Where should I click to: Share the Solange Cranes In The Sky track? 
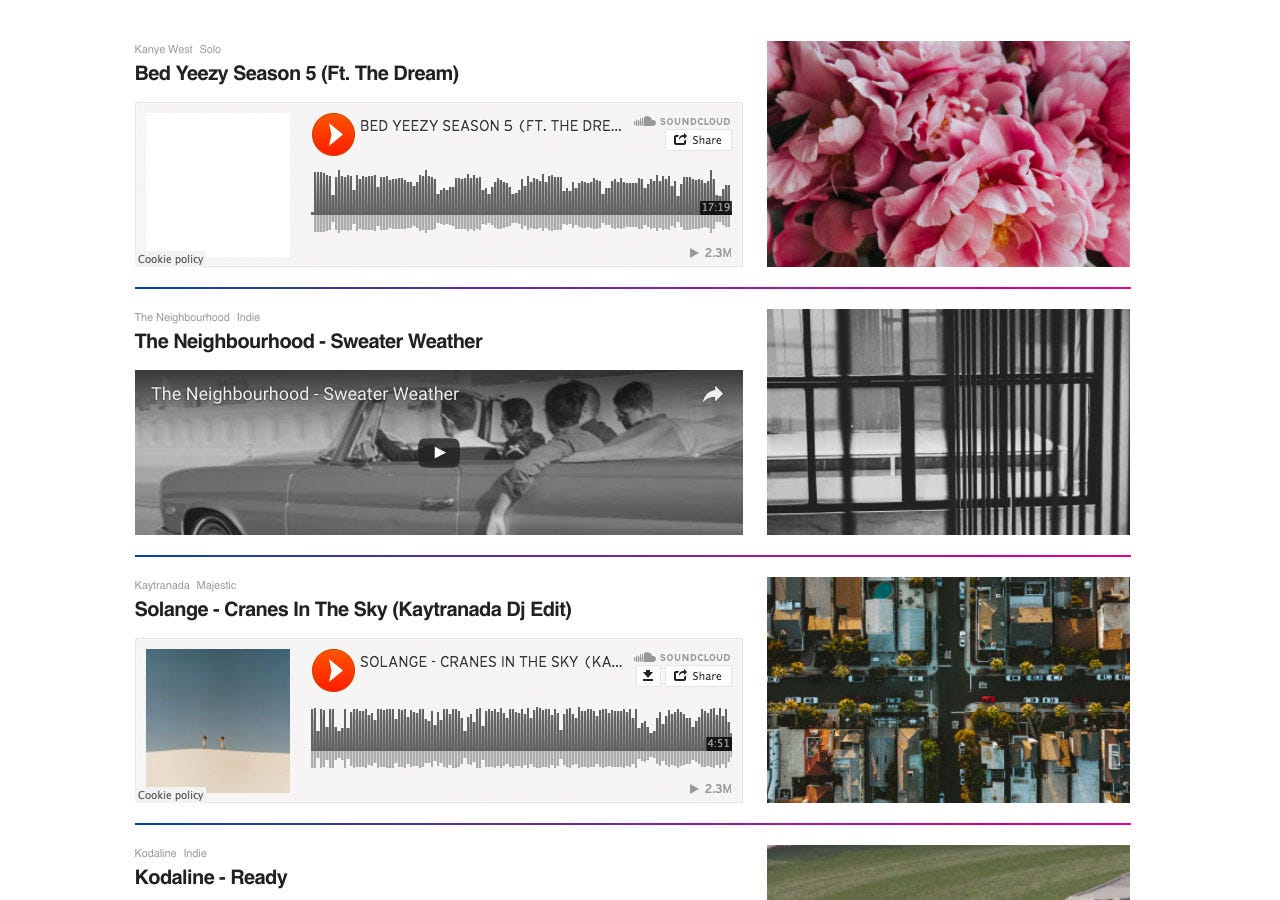coord(698,676)
